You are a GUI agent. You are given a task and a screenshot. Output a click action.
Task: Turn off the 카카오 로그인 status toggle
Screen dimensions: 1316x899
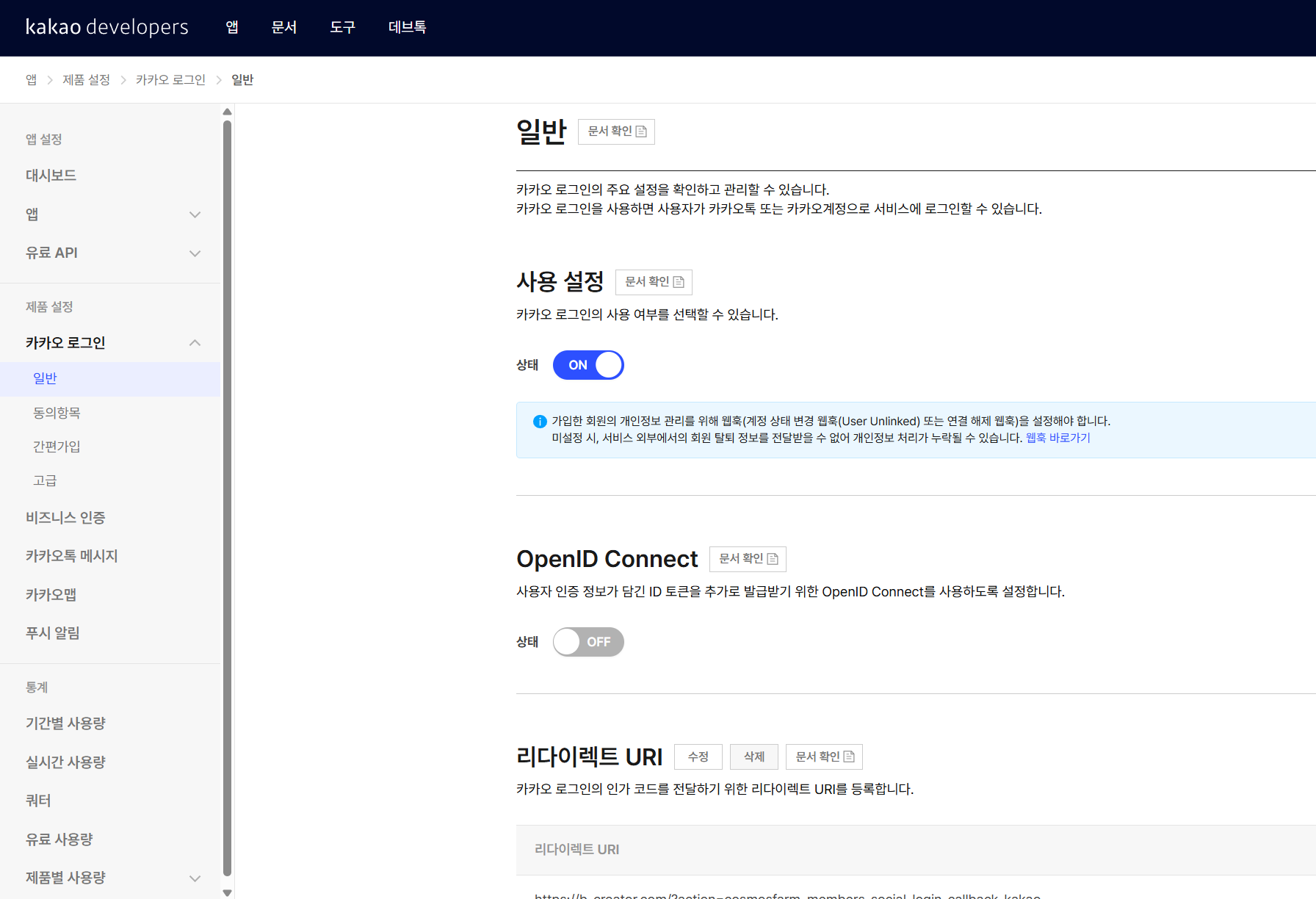point(588,365)
